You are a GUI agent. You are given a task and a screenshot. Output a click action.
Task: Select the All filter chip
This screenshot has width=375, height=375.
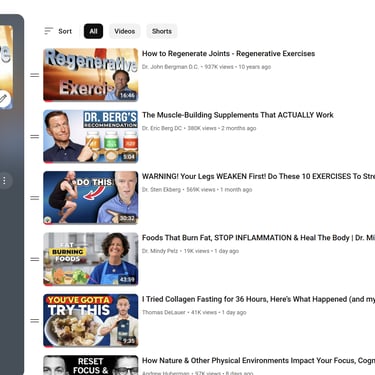[x=93, y=31]
